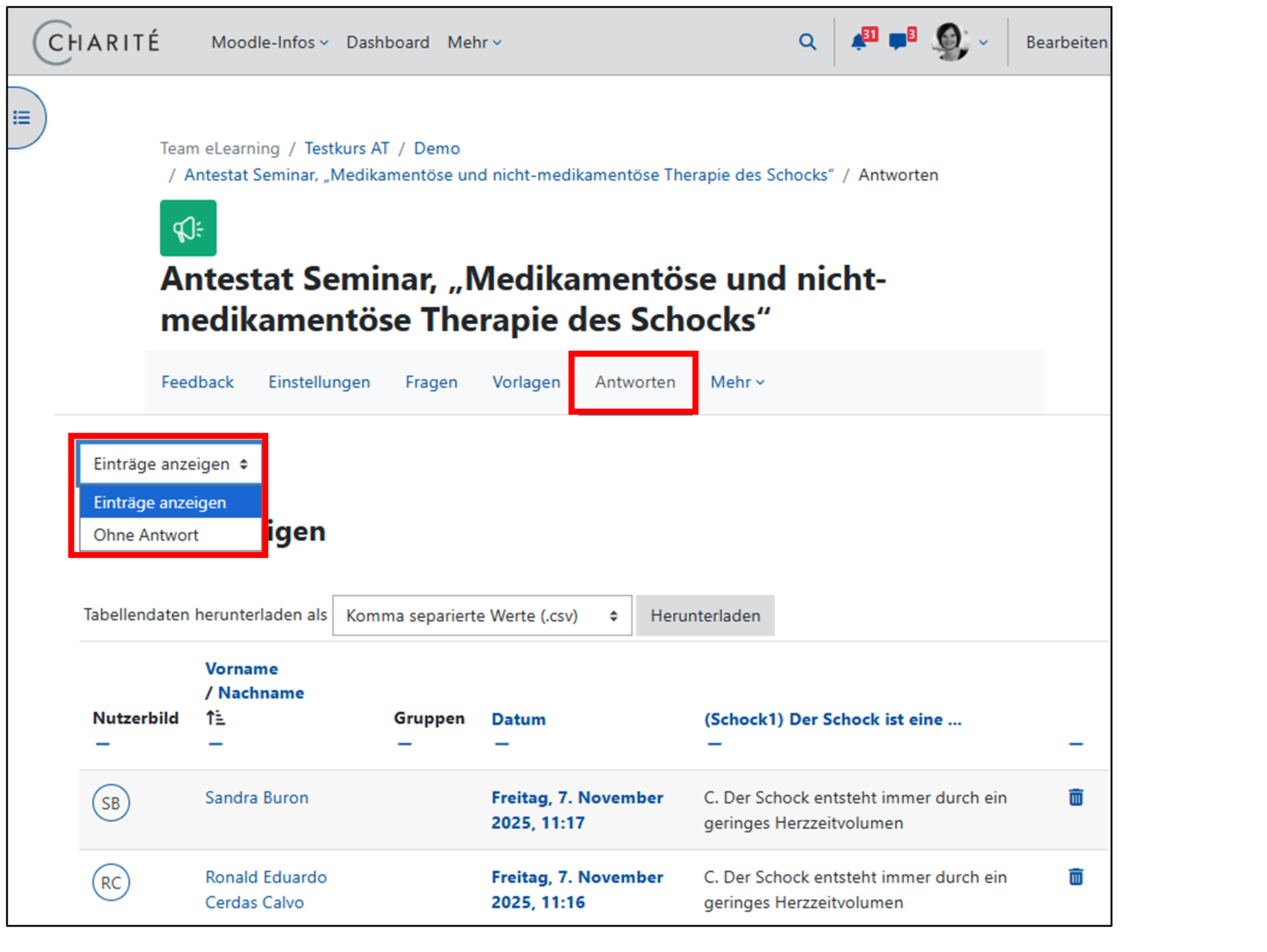Open the user profile menu arrow

[x=983, y=42]
